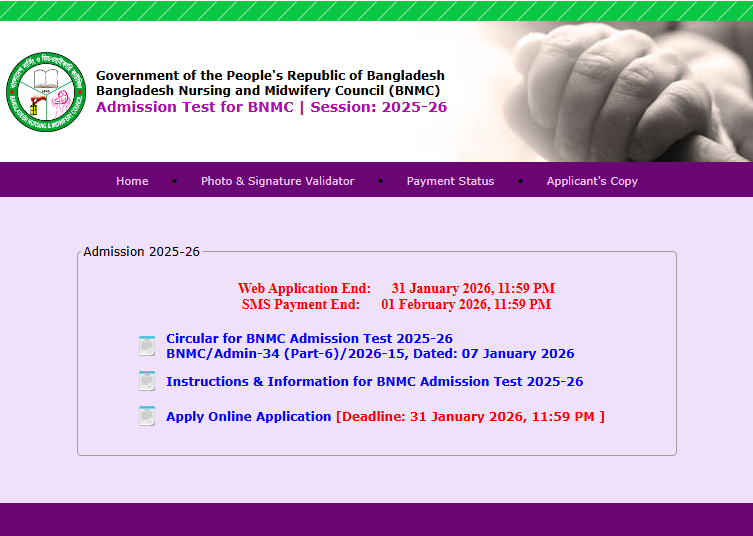Viewport: 753px width, 536px height.
Task: Click the Government of the People's Republic heading
Action: click(x=270, y=75)
